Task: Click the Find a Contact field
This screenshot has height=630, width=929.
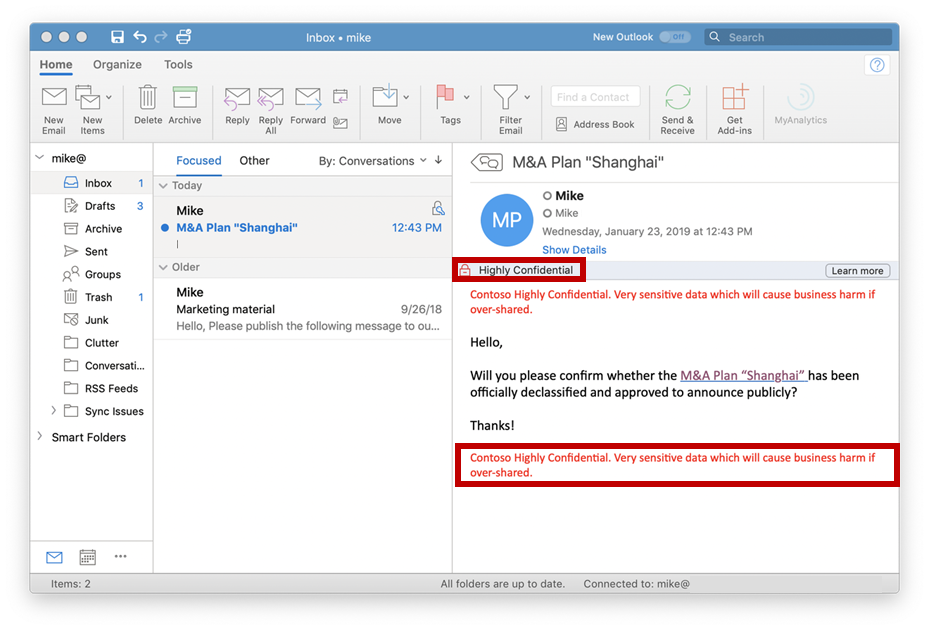Action: (595, 97)
